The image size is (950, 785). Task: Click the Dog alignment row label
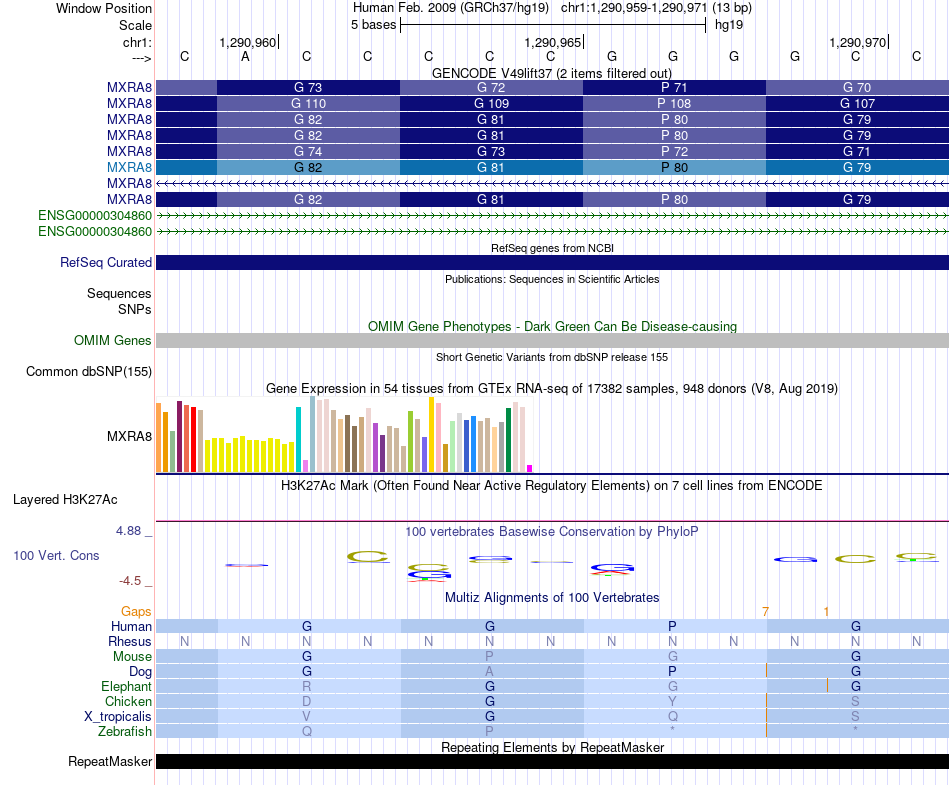(x=141, y=671)
